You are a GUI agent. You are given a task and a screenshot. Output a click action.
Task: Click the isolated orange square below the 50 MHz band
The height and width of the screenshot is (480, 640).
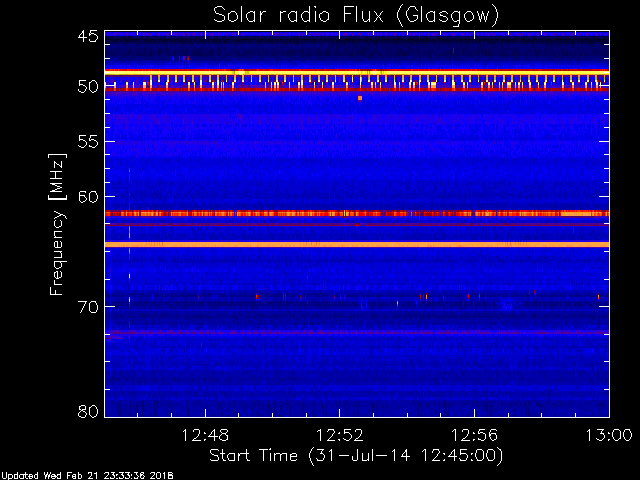360,98
